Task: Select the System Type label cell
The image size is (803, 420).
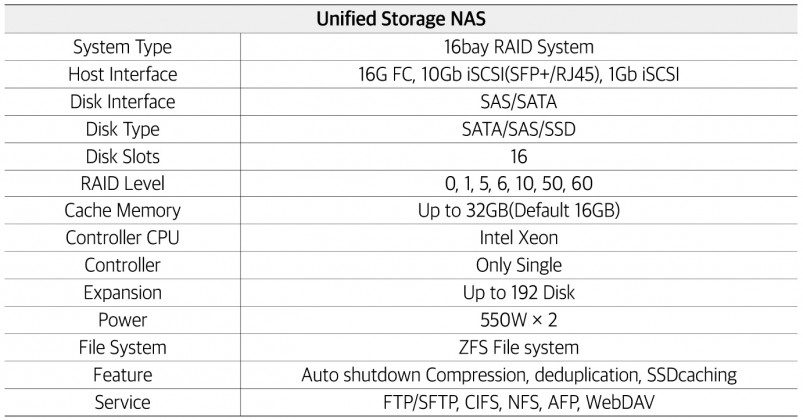Action: click(122, 47)
